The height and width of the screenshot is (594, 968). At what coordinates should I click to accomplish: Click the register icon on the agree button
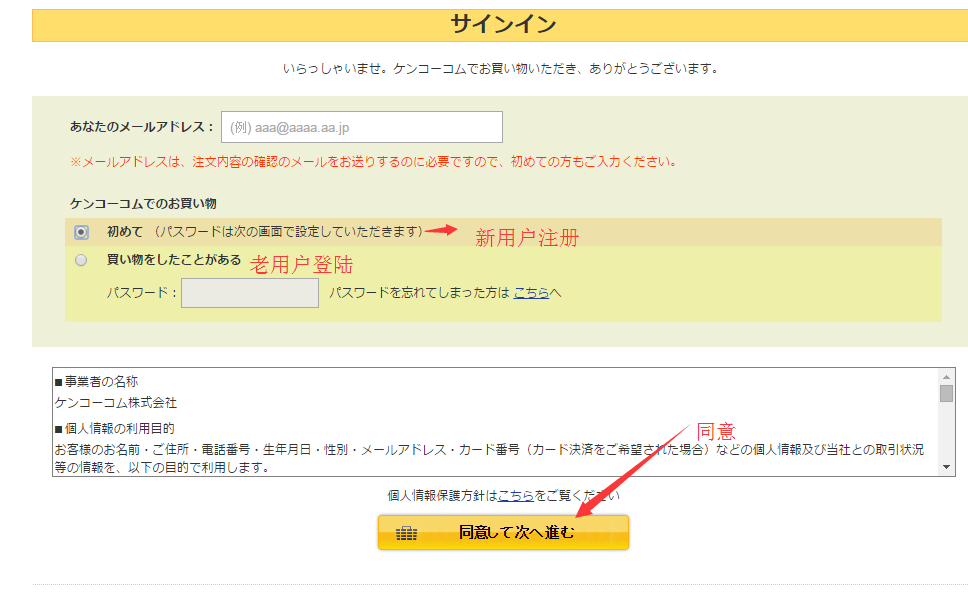pos(406,533)
